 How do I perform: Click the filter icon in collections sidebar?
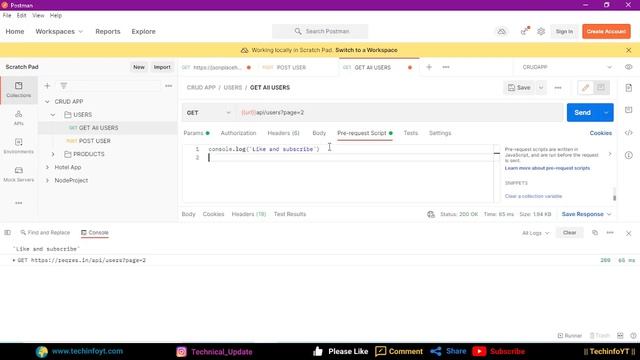[64, 86]
